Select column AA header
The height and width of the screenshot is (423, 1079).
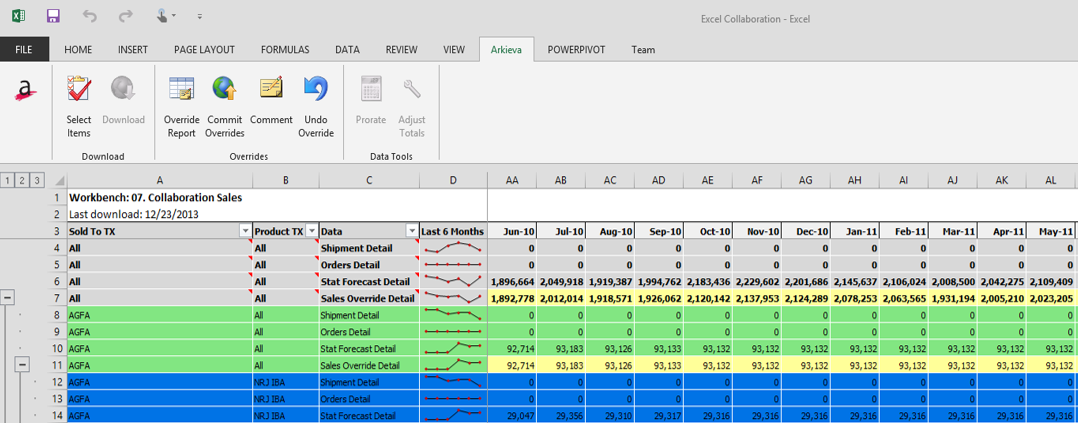click(x=512, y=180)
